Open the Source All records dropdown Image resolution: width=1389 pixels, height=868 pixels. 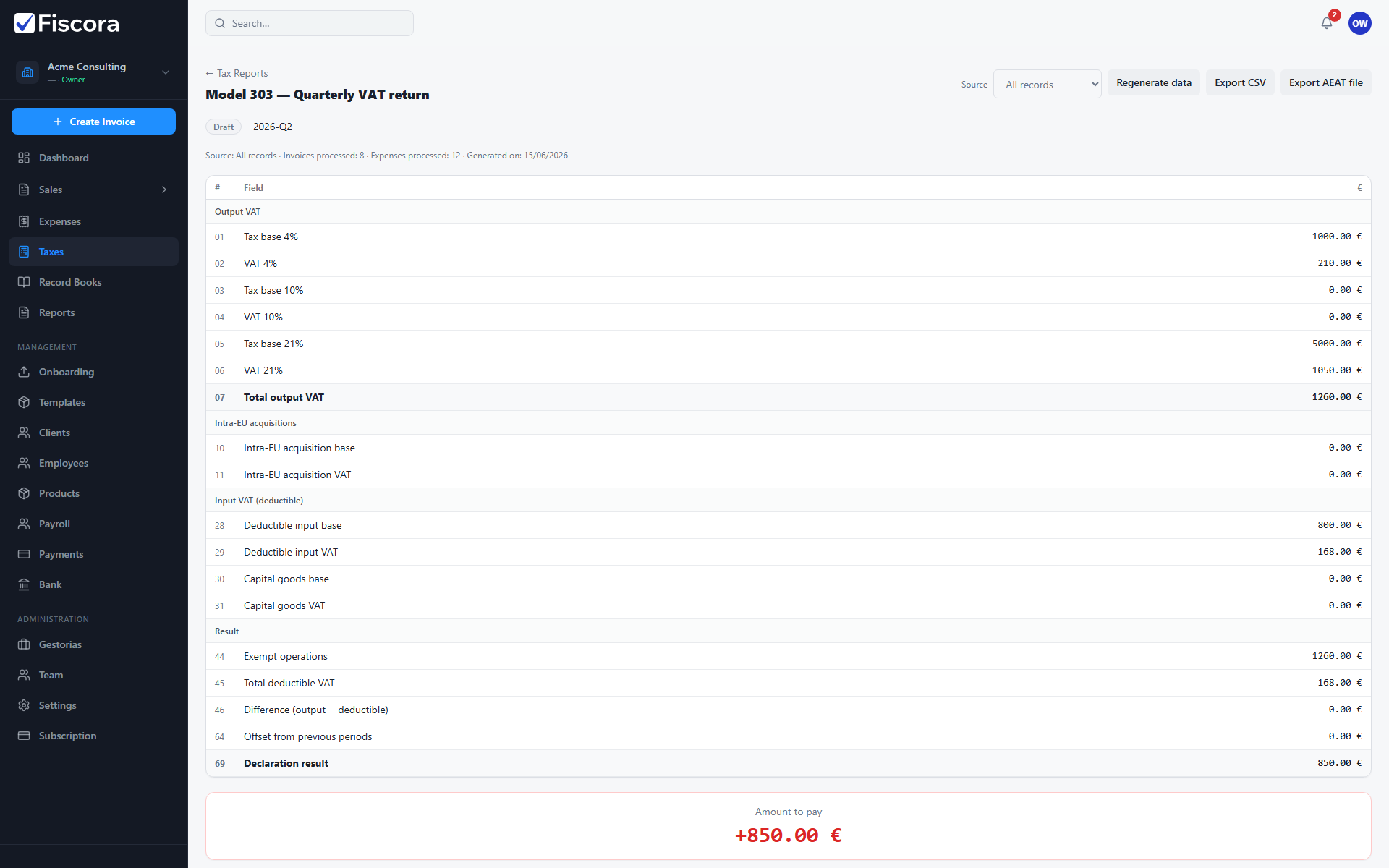coord(1047,84)
